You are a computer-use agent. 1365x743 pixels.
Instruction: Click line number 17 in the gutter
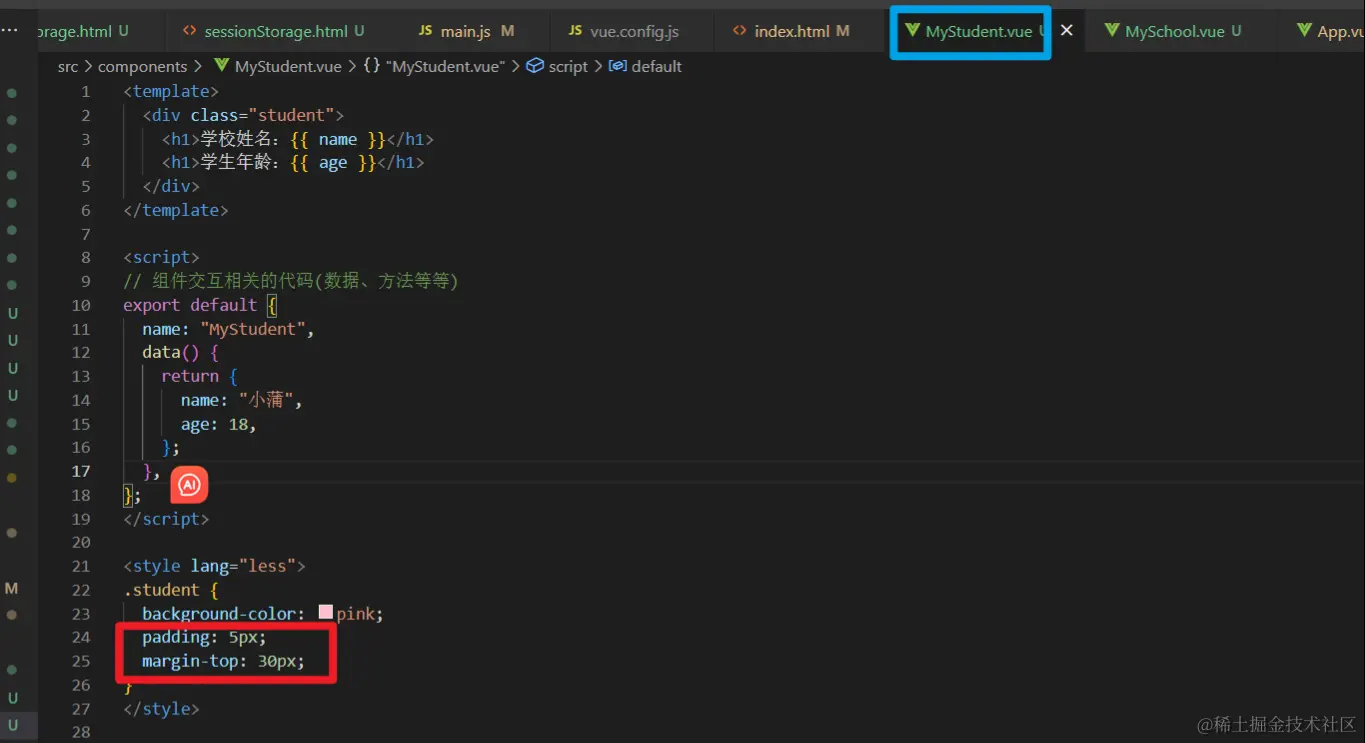tap(81, 471)
